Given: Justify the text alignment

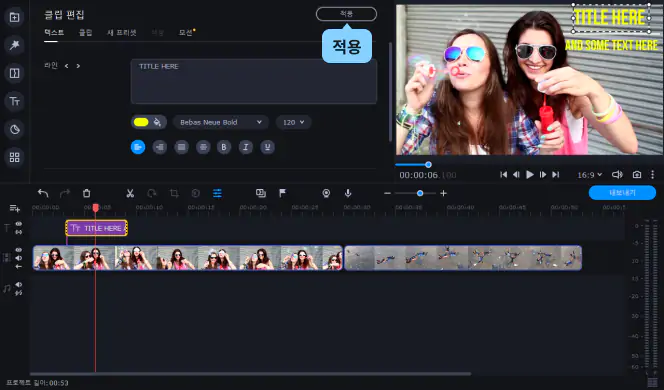Looking at the screenshot, I should (181, 147).
